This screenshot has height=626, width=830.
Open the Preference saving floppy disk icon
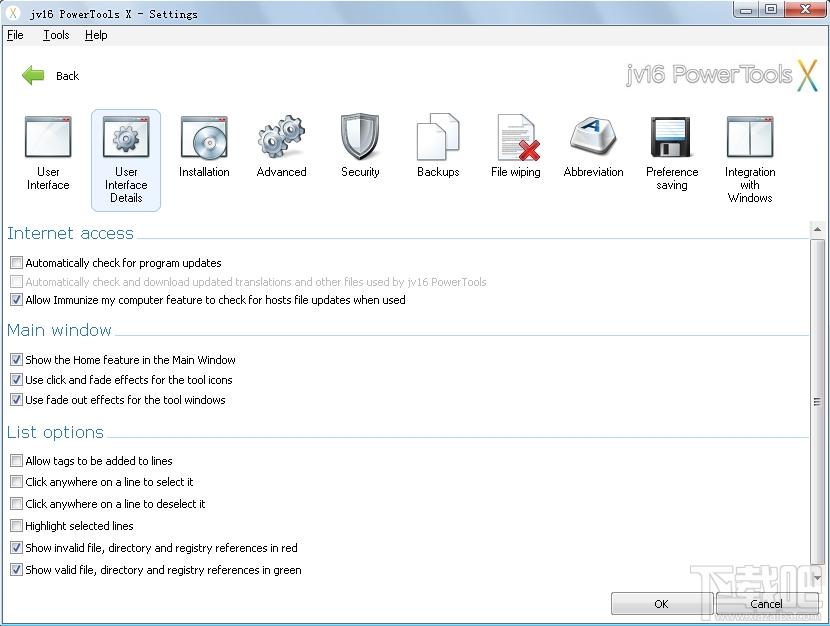coord(670,137)
